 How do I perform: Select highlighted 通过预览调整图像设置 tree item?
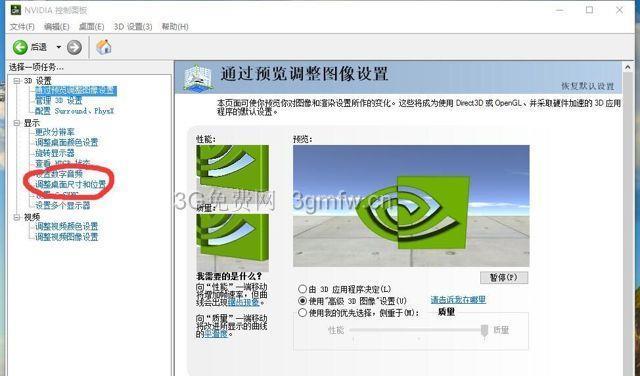(x=76, y=90)
